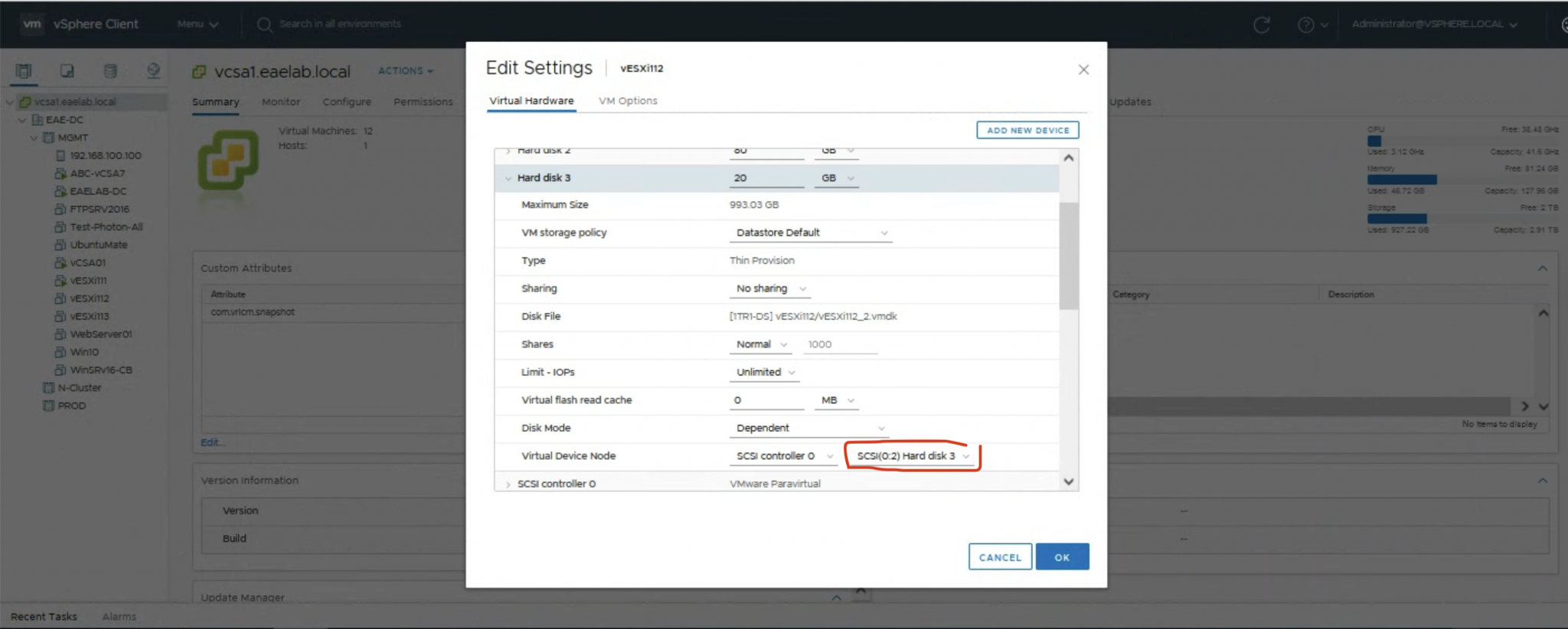Click the Shares value field showing 1000

point(839,344)
